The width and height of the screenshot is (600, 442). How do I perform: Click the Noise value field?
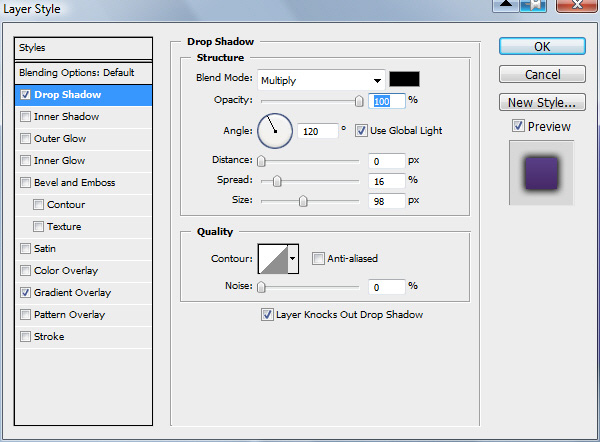point(386,287)
